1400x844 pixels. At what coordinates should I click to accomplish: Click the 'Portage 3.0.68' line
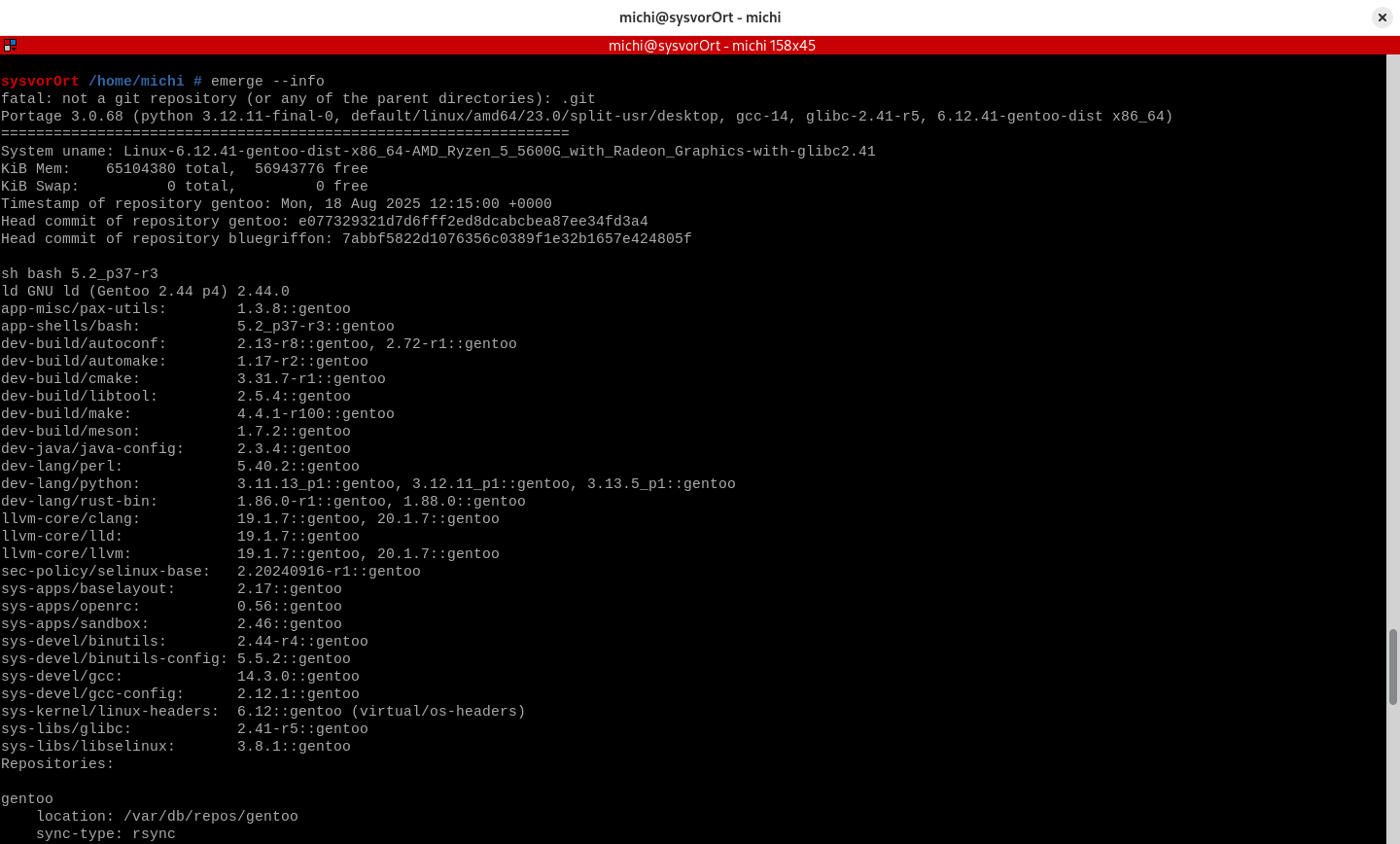click(x=587, y=117)
